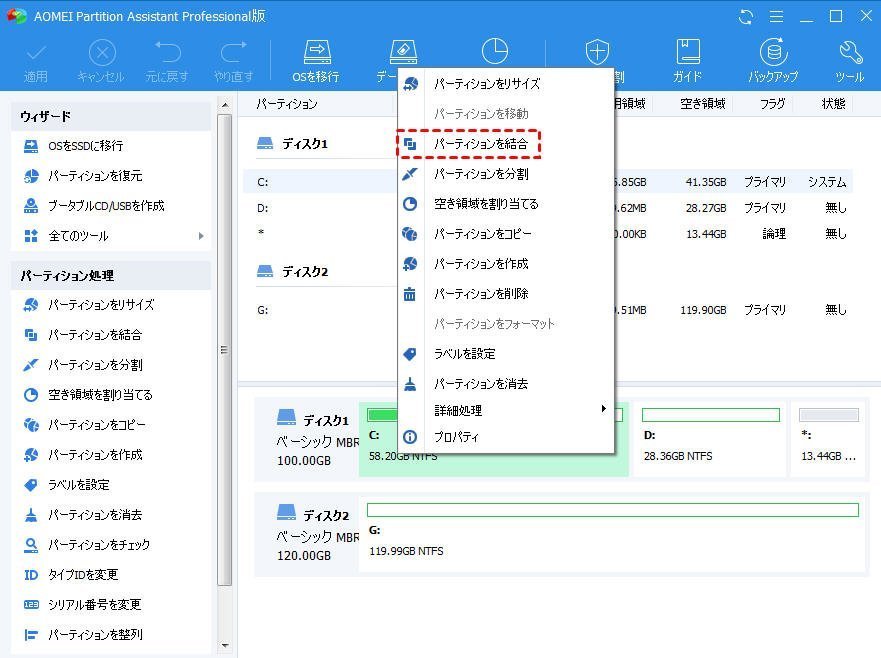
Task: Click the バックアップ toolbar icon
Action: [773, 52]
